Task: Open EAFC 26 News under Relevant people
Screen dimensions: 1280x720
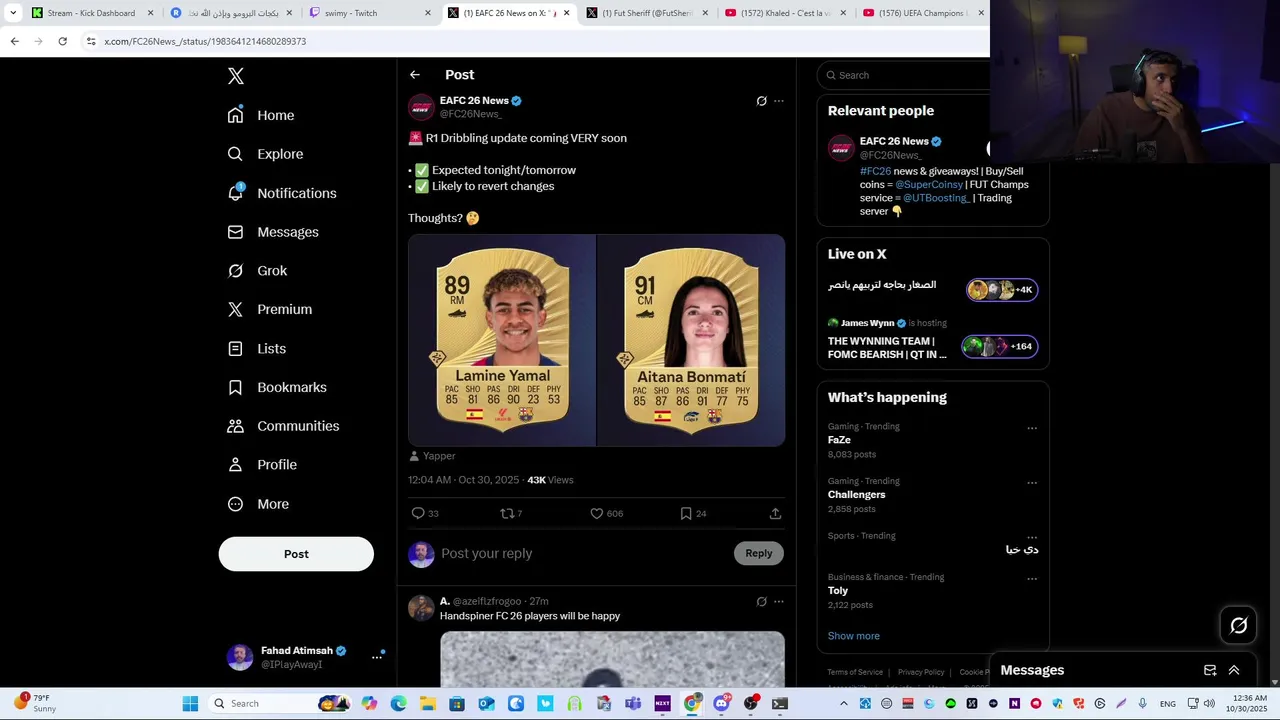Action: point(894,141)
